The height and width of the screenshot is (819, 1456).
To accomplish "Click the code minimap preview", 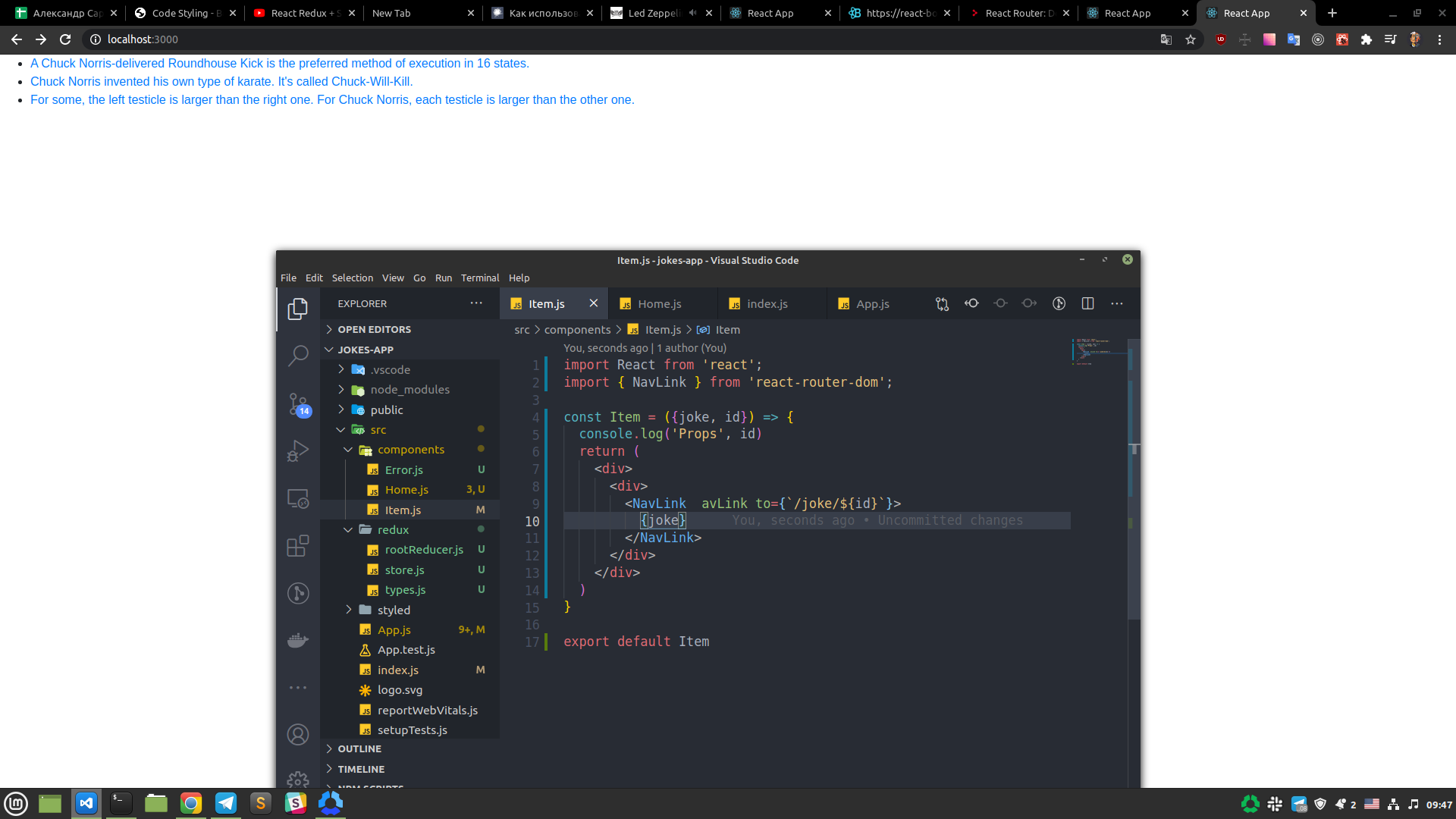I will [x=1099, y=352].
